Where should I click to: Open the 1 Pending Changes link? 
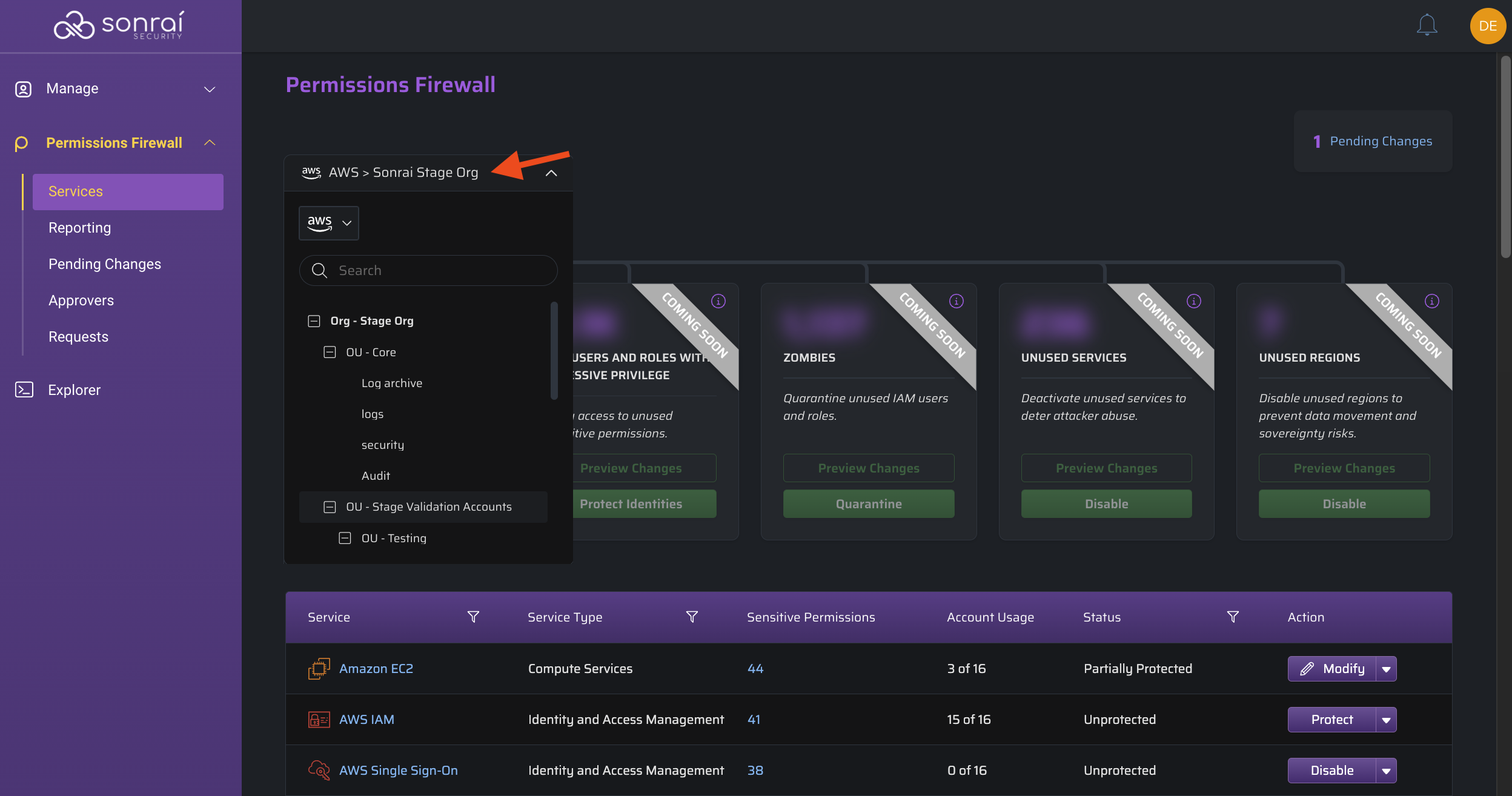click(1373, 141)
